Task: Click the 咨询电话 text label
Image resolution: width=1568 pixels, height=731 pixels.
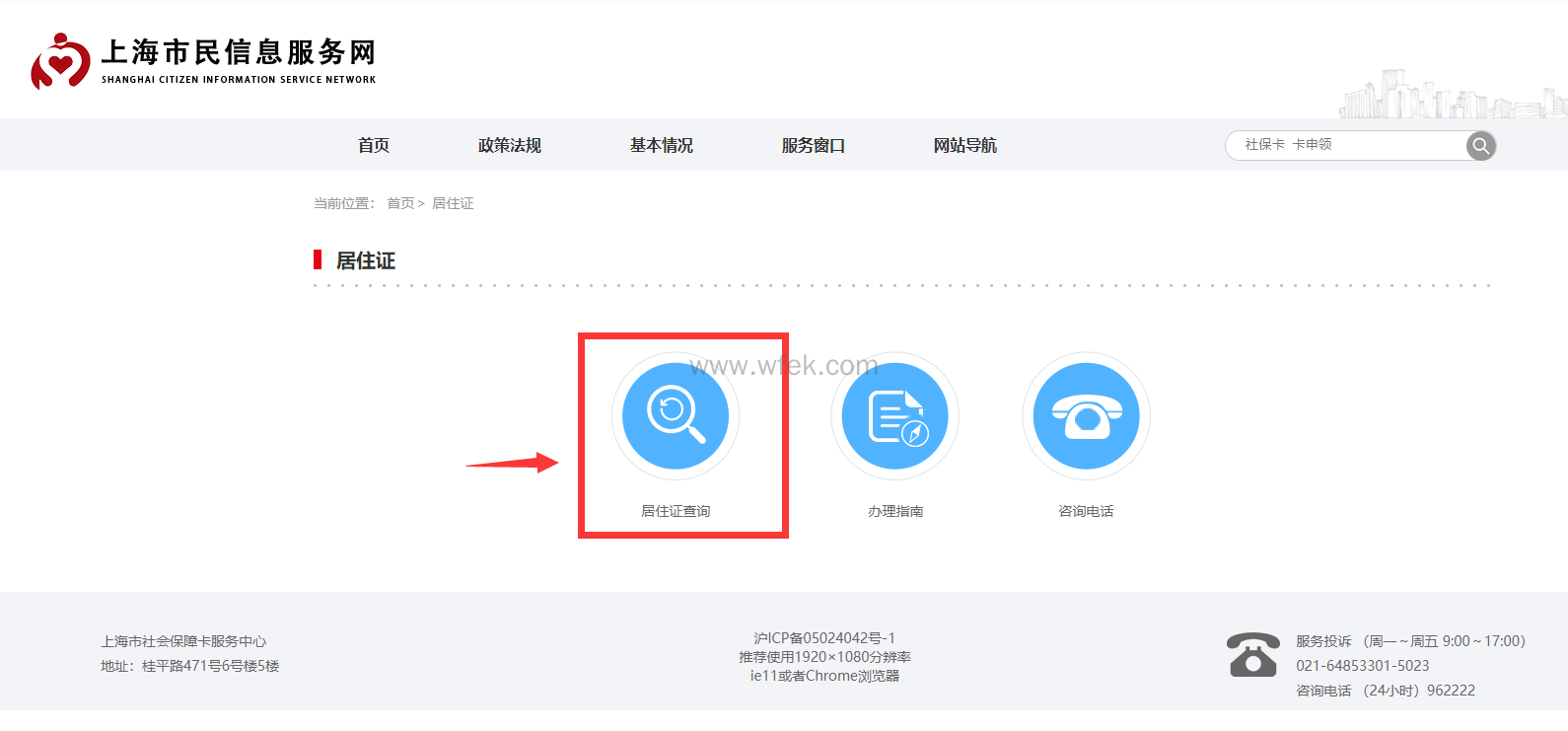Action: (x=1086, y=511)
